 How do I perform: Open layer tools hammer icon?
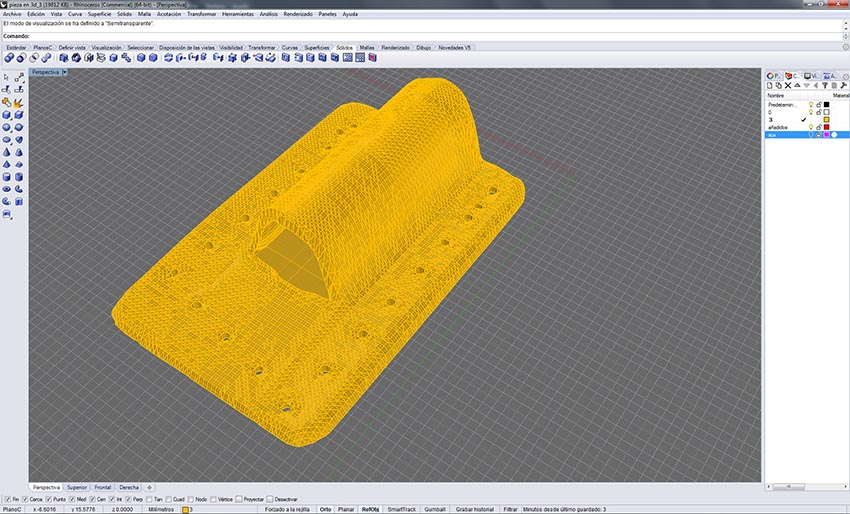pos(843,86)
